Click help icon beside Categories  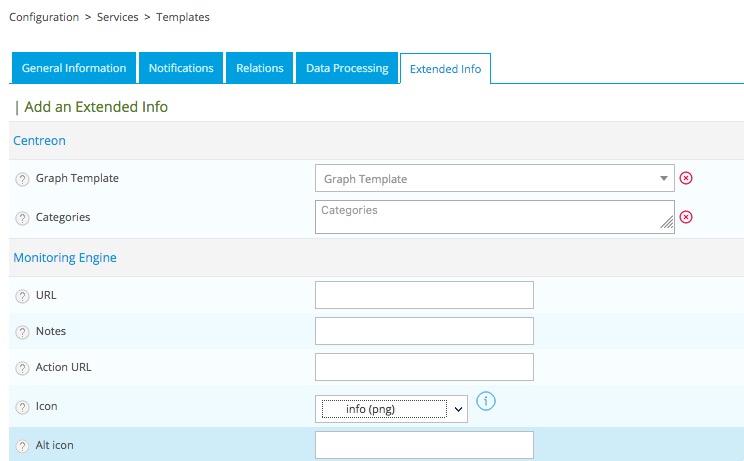point(22,217)
